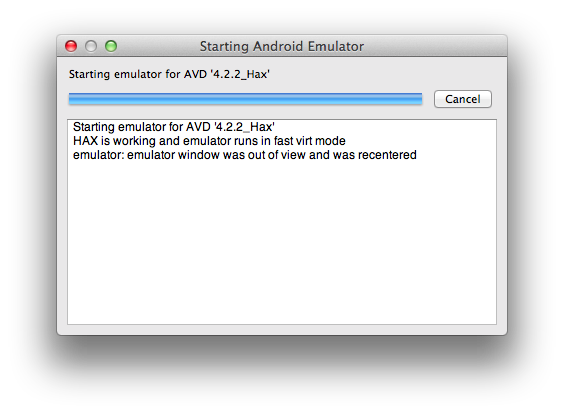Click the Cancel button
The image size is (564, 414).
pos(463,99)
